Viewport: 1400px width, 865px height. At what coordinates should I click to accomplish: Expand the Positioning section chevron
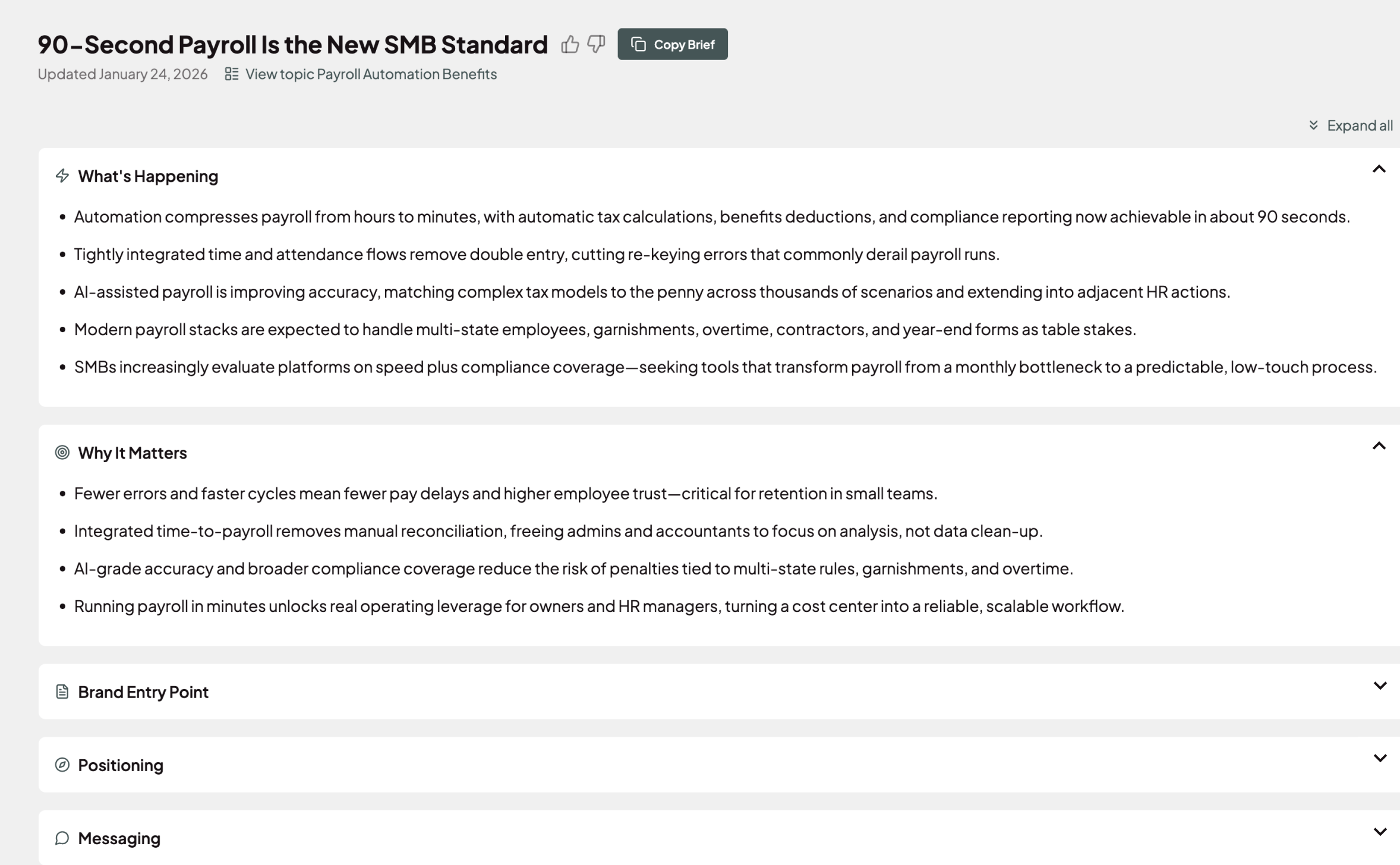click(x=1380, y=758)
